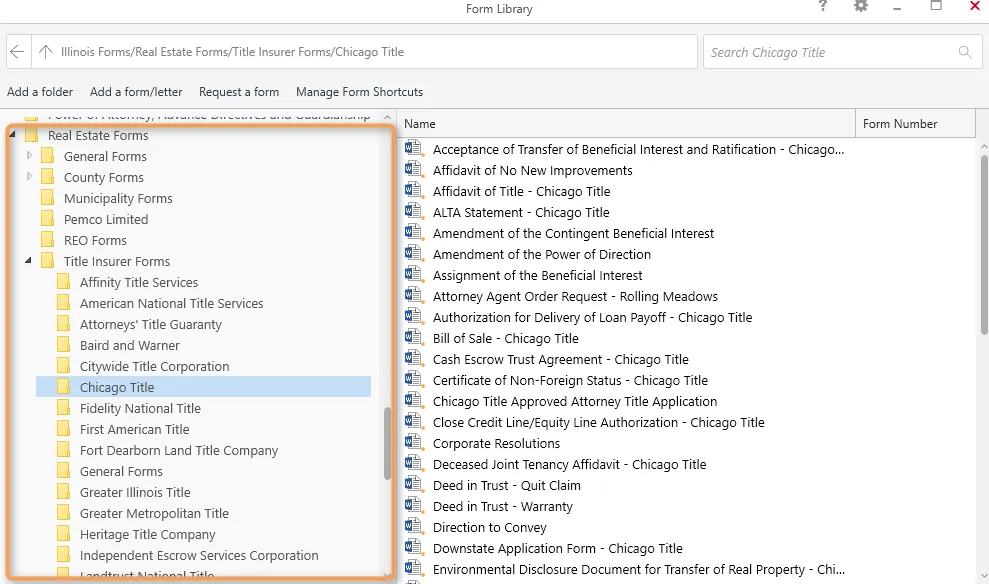989x584 pixels.
Task: Click the folder path address bar
Action: [365, 52]
